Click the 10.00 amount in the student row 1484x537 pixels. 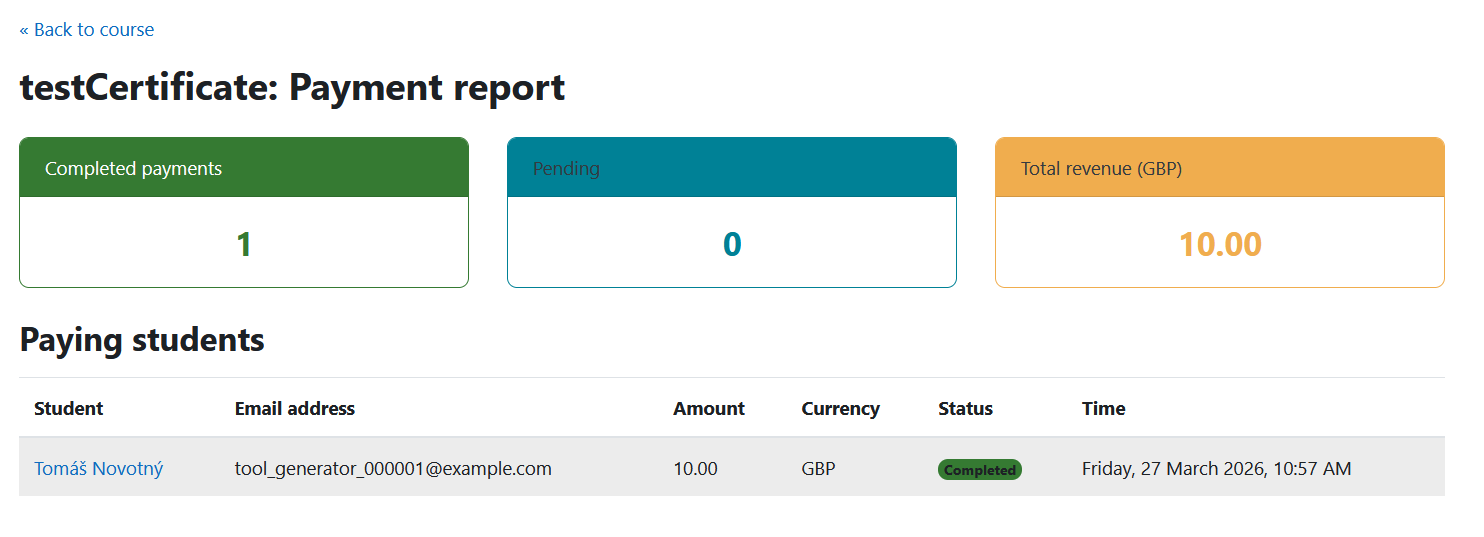coord(695,468)
